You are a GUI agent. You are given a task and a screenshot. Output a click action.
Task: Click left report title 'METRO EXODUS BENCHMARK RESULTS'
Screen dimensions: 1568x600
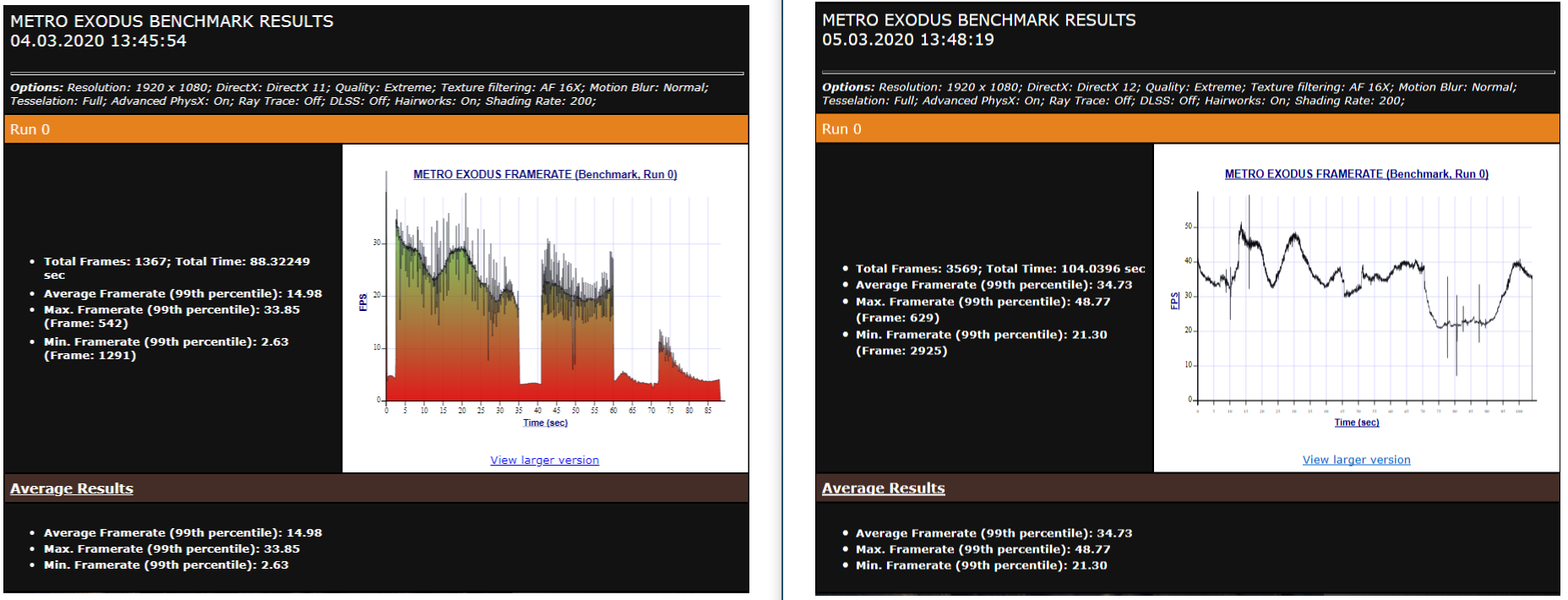[171, 21]
